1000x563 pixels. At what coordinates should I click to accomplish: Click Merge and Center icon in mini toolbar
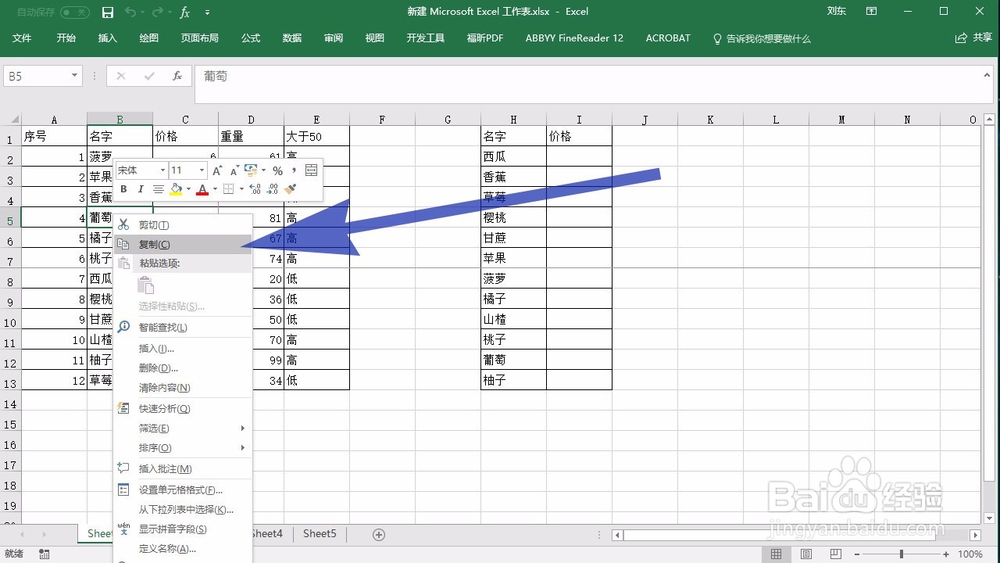point(311,170)
